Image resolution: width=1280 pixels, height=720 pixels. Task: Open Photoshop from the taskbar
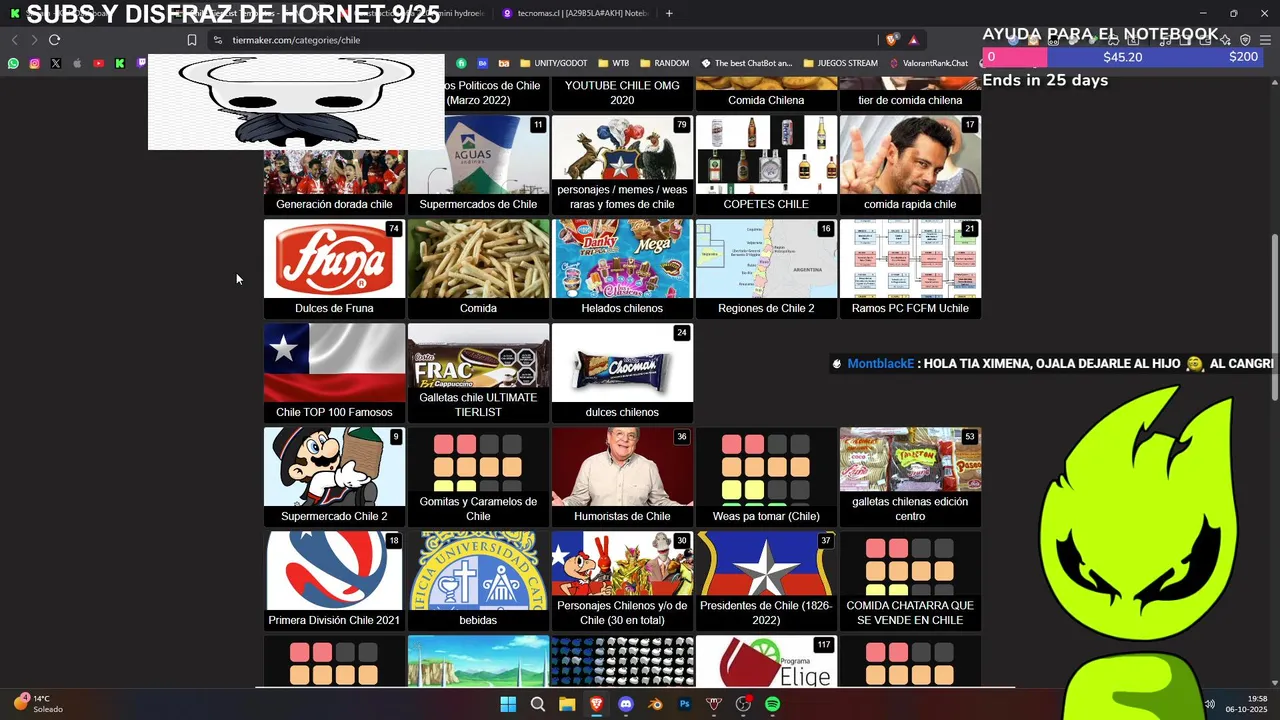coord(685,704)
